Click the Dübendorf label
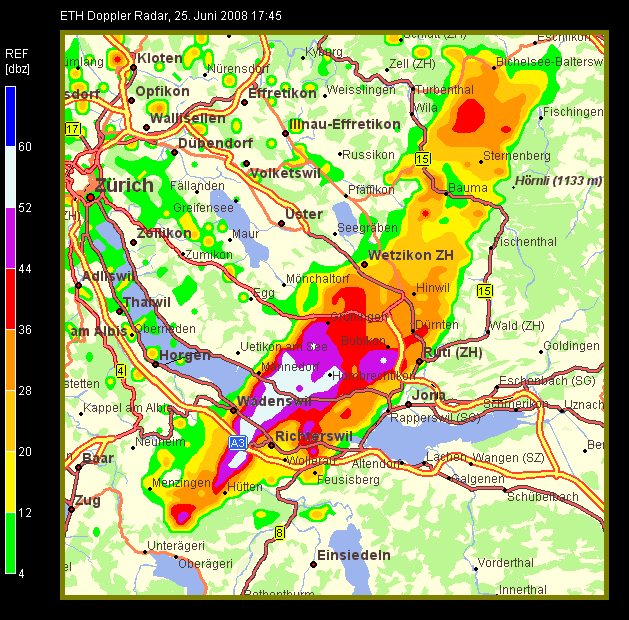This screenshot has width=629, height=620. tap(215, 143)
